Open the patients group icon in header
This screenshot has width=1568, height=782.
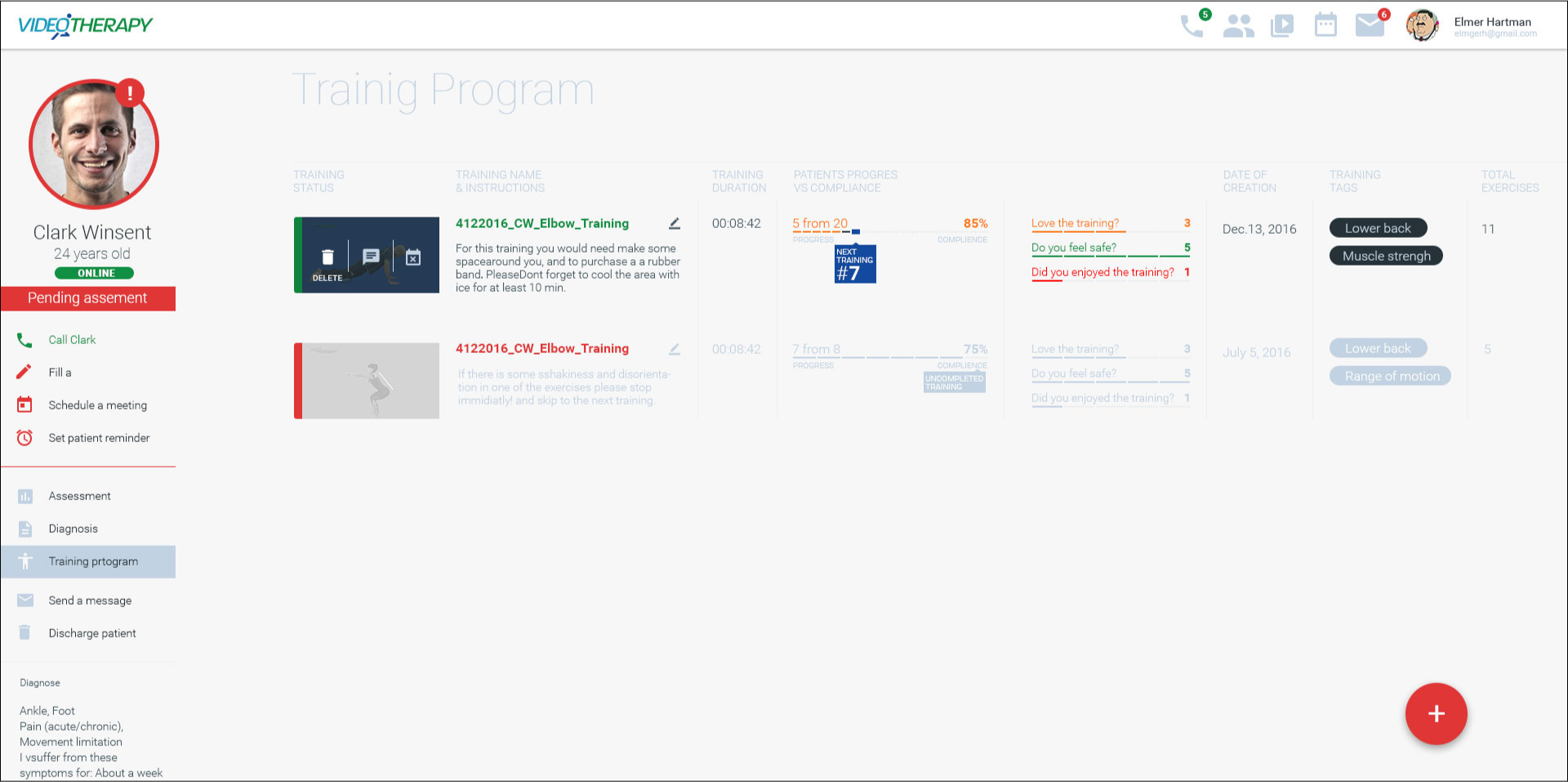[1238, 26]
